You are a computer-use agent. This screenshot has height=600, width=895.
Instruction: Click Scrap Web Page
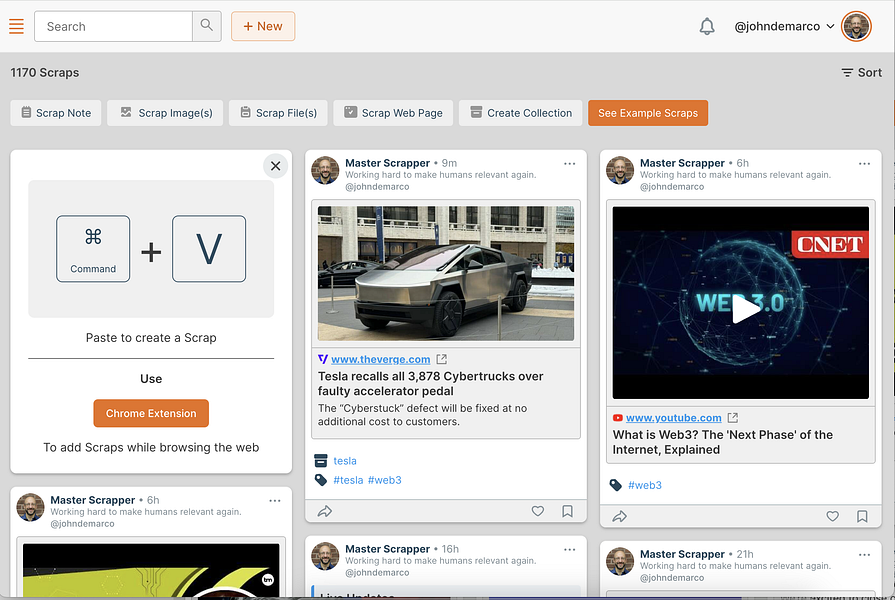(x=393, y=113)
